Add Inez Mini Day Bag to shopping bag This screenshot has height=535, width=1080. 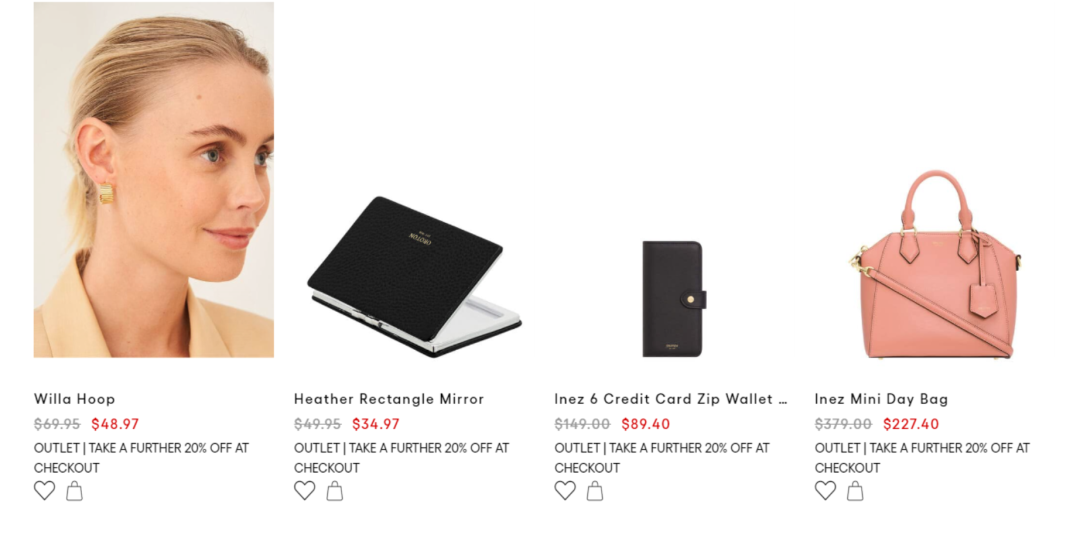pyautogui.click(x=855, y=491)
